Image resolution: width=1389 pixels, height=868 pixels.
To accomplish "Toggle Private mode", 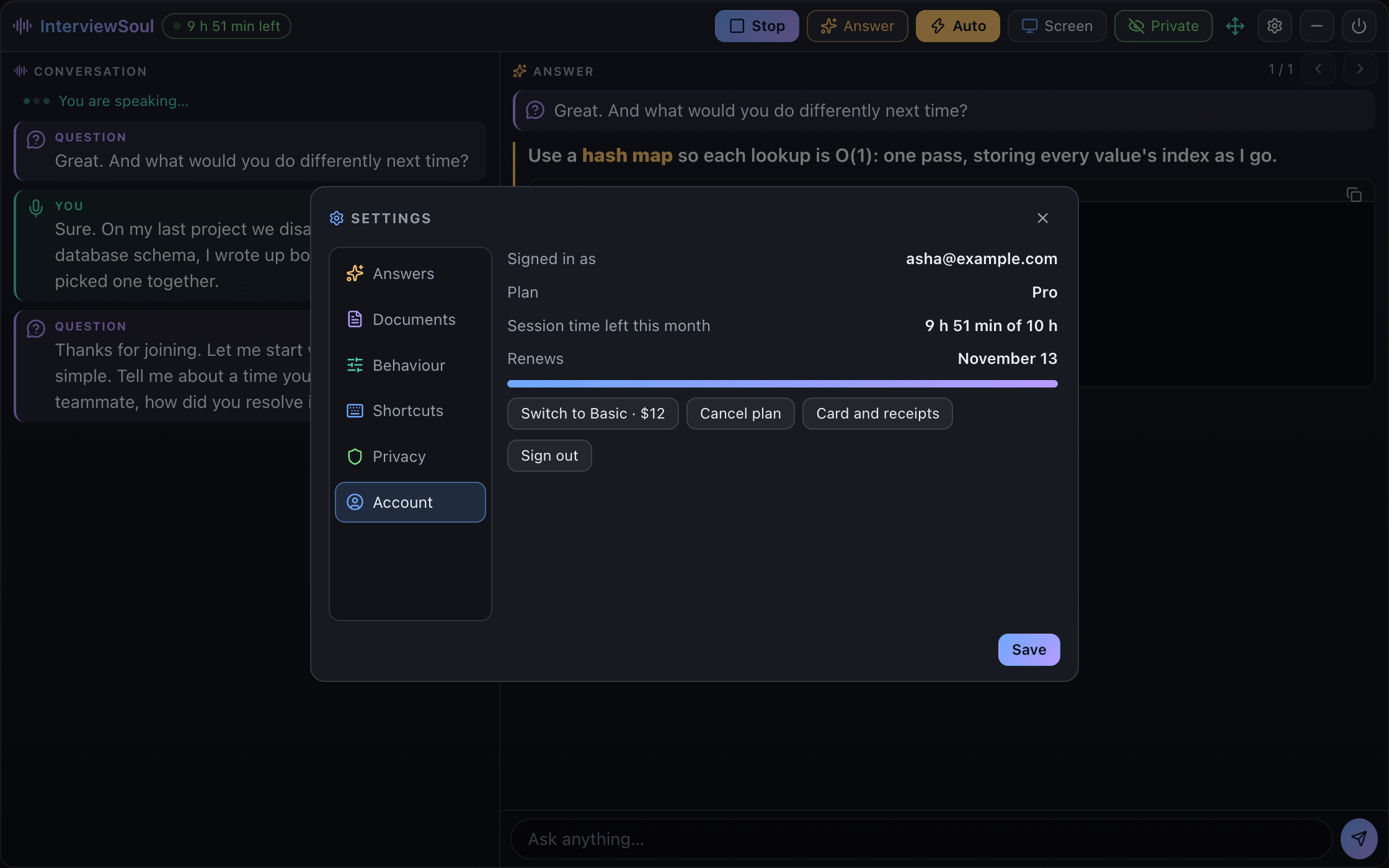I will (x=1163, y=26).
